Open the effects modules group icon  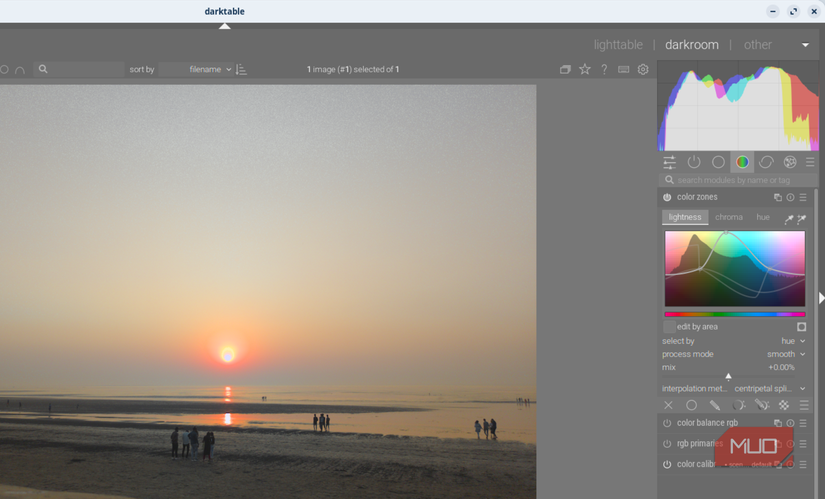(x=790, y=162)
